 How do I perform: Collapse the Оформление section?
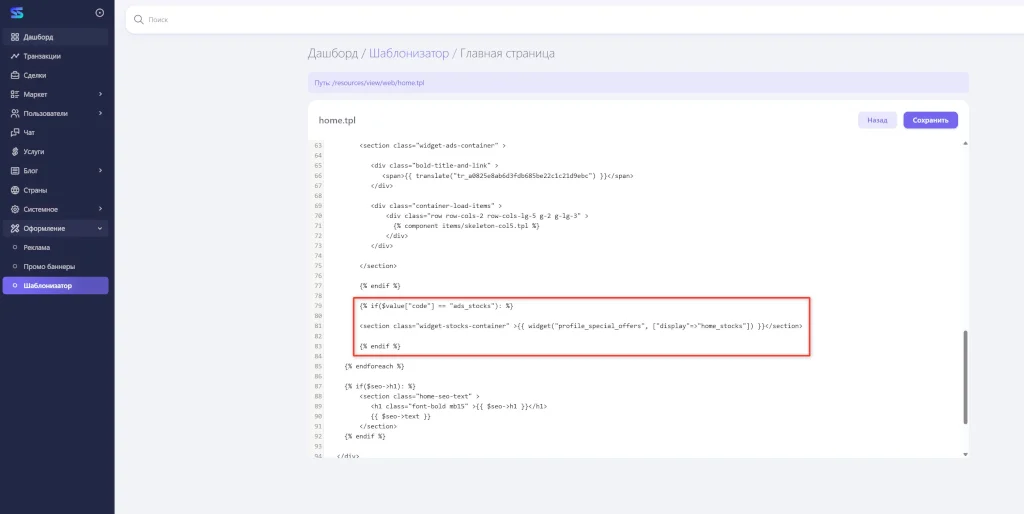[100, 228]
